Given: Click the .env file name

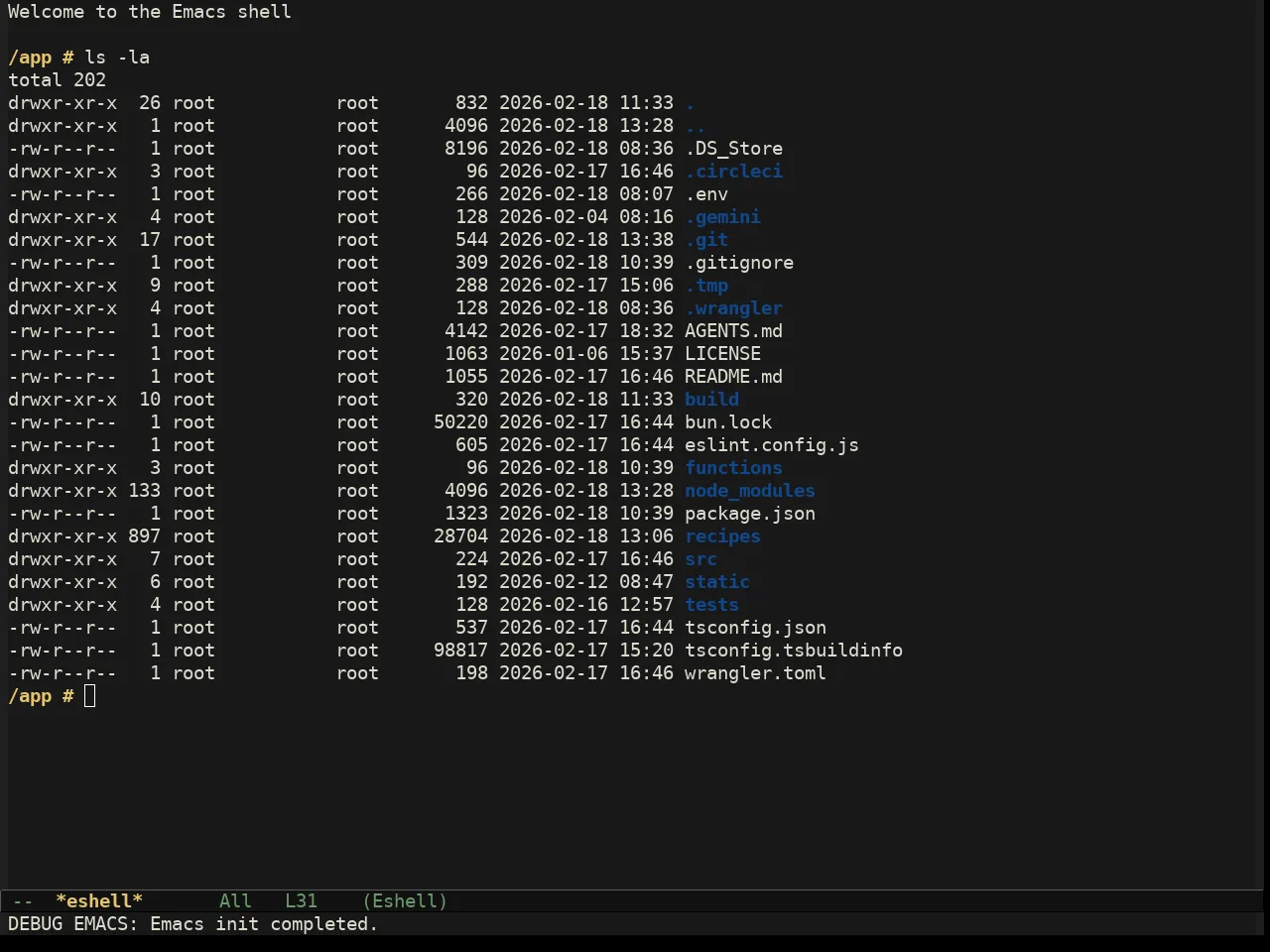Looking at the screenshot, I should tap(706, 193).
